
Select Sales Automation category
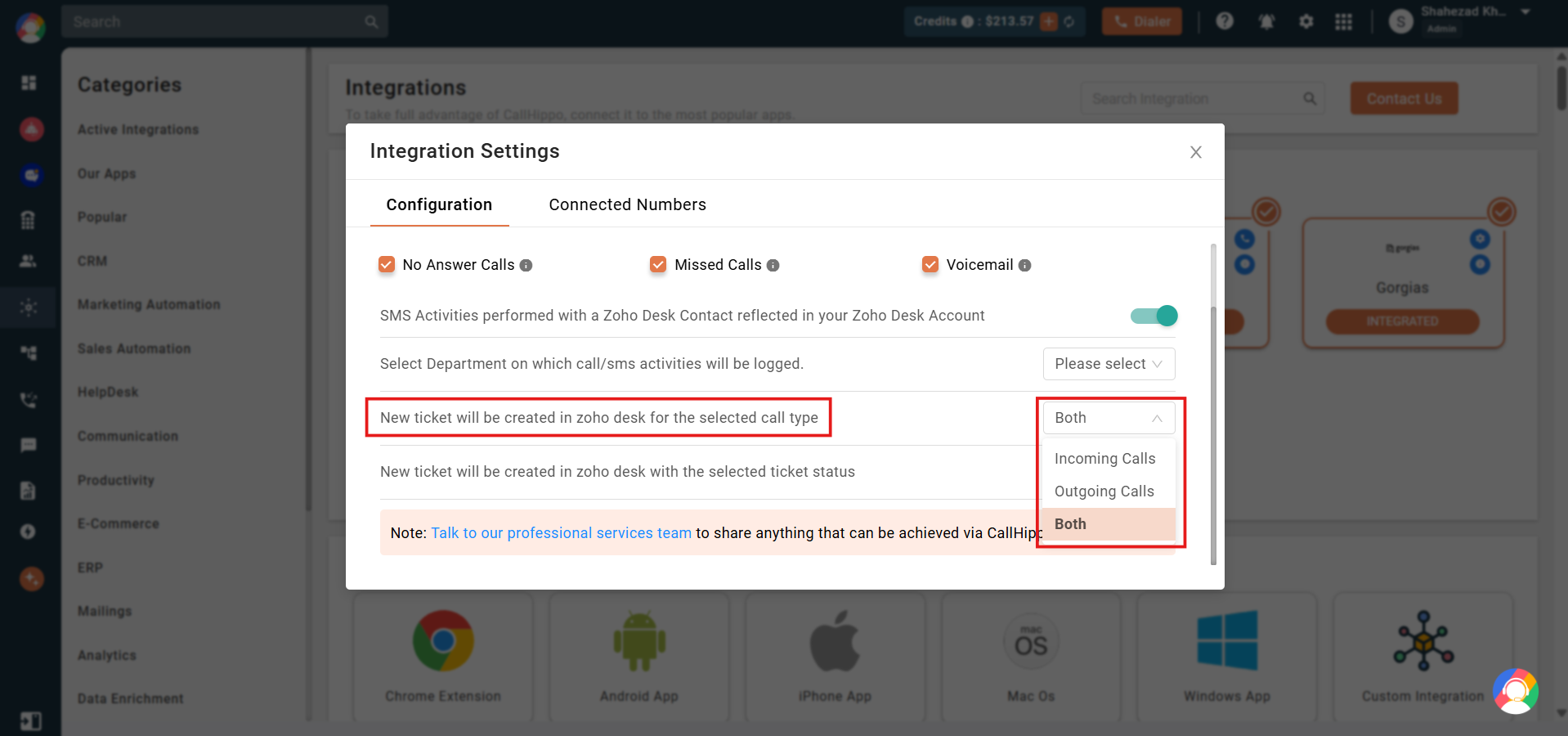(x=134, y=348)
